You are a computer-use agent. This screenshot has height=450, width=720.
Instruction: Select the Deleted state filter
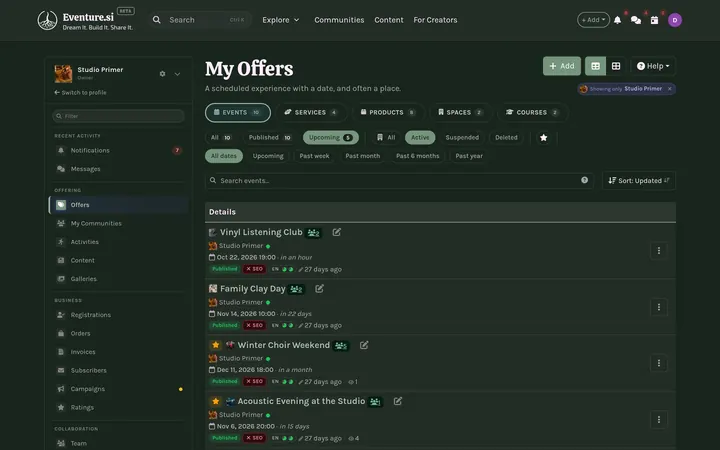506,138
